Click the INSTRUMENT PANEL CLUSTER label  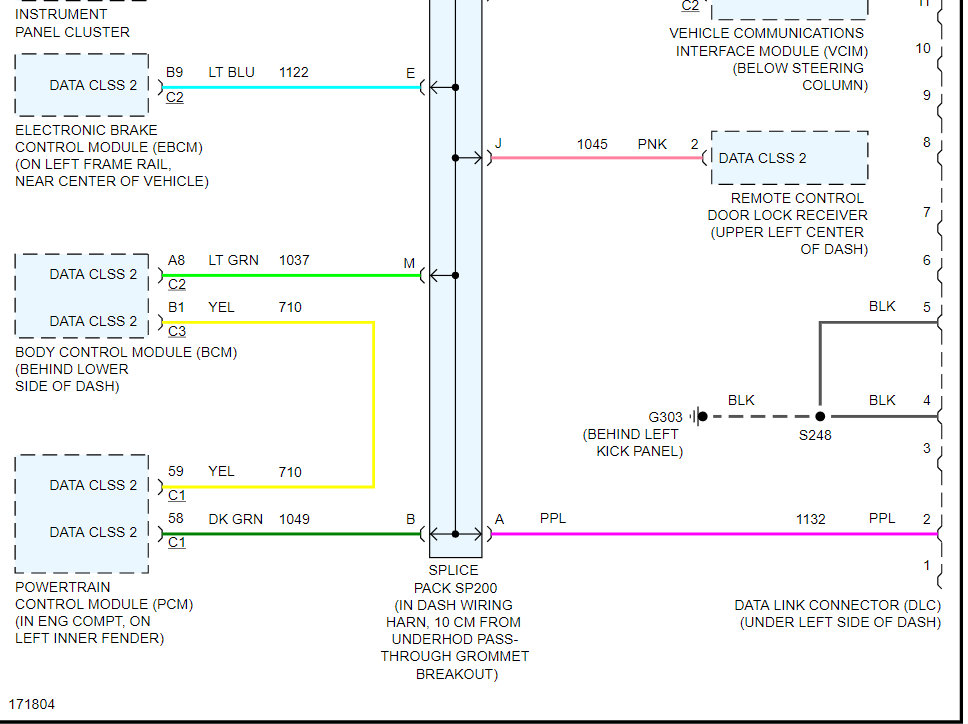coord(72,23)
